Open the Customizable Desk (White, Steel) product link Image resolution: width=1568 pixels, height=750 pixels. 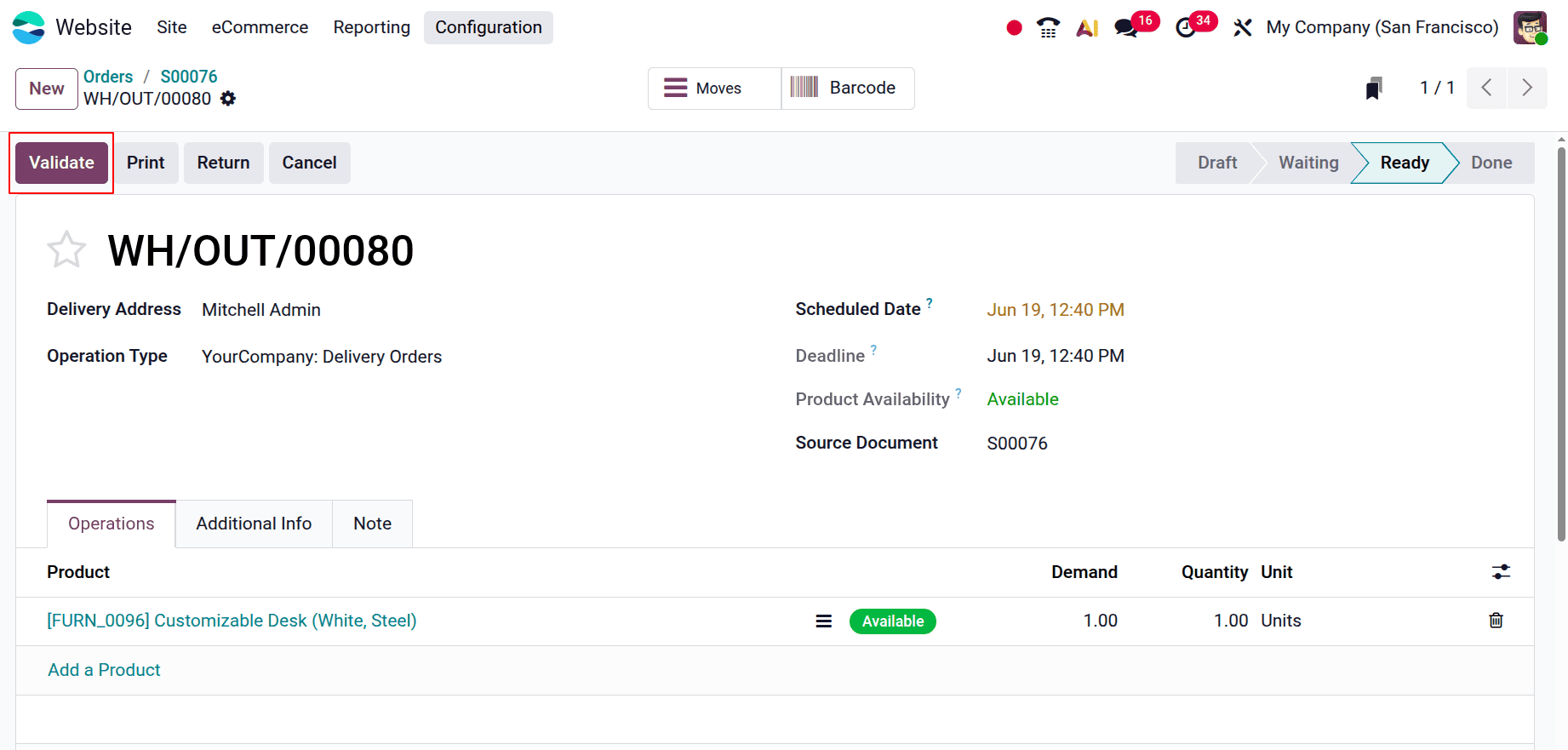pos(232,621)
